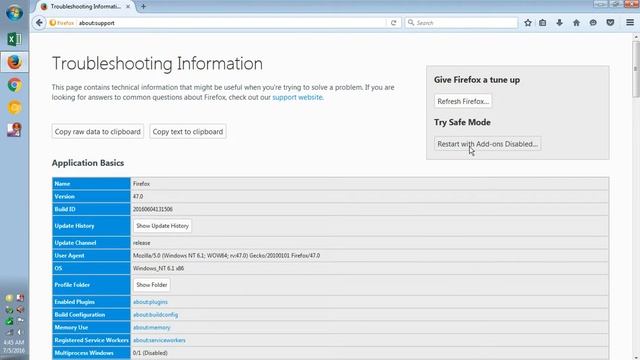This screenshot has height=360, width=640.
Task: Click the Version value 47.0
Action: (138, 196)
